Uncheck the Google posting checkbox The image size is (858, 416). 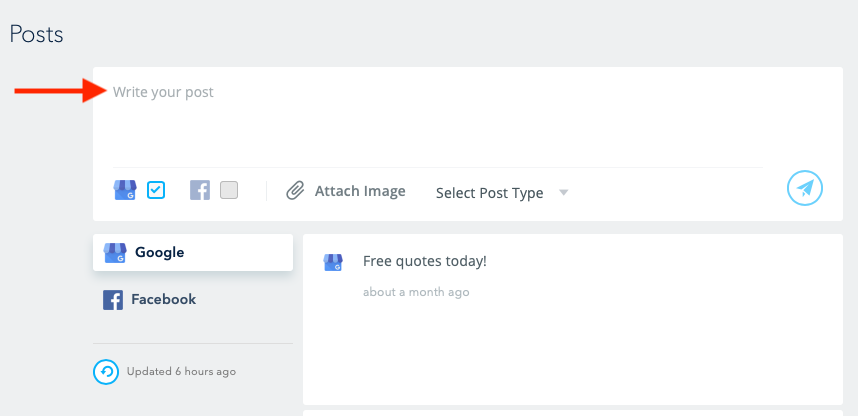click(156, 190)
